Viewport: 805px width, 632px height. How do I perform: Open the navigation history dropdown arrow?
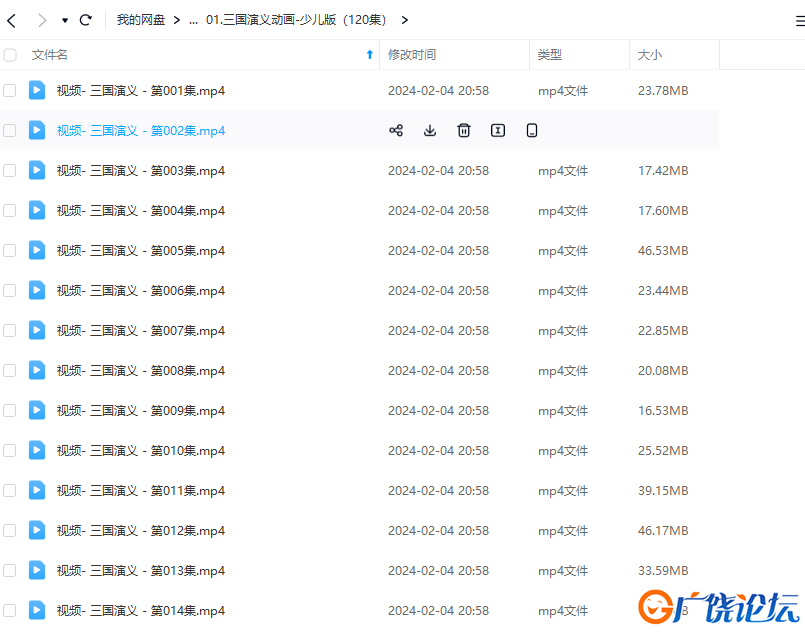point(65,21)
